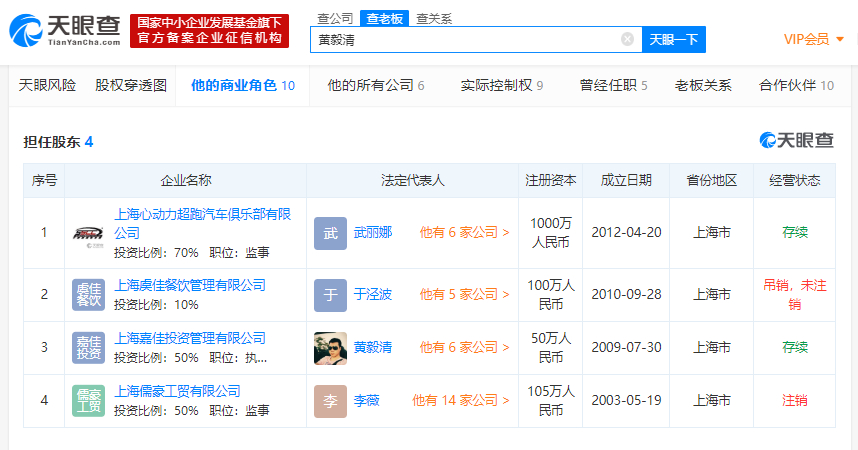Viewport: 858px width, 450px height.
Task: Open 上海心动力超跑汽车俱乐部有限公司 company link
Action: click(202, 223)
